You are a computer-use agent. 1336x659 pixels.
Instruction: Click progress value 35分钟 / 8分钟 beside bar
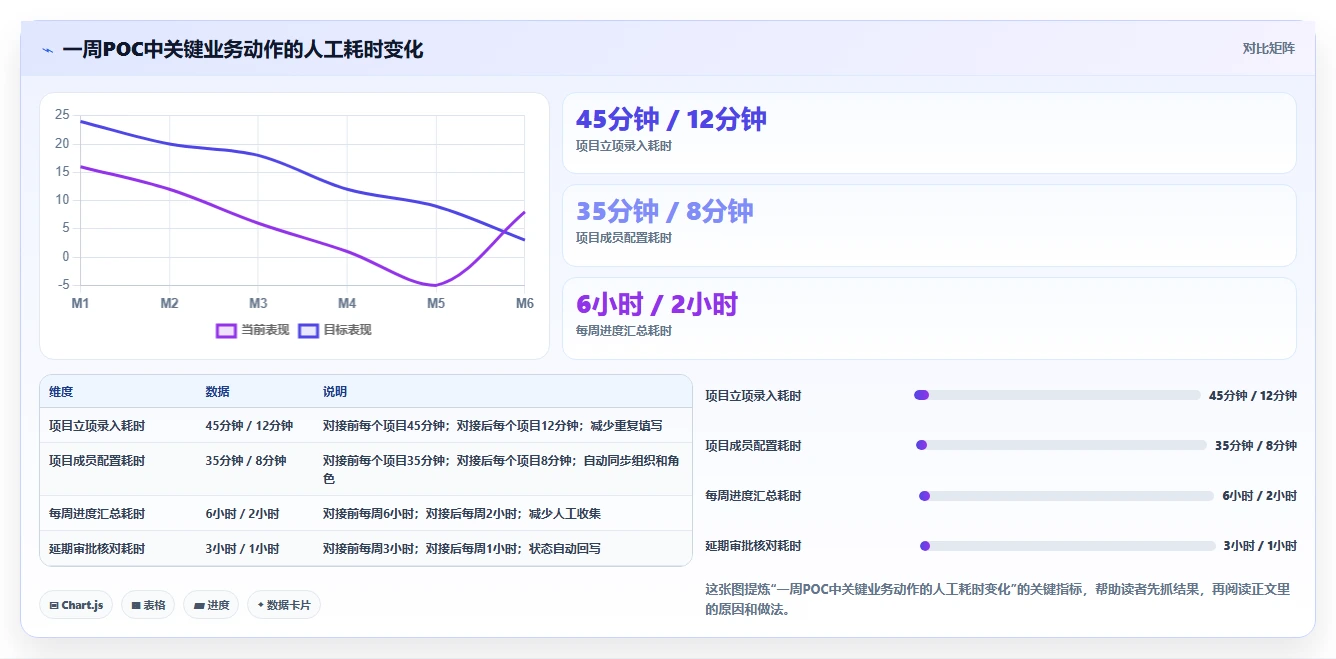1256,445
